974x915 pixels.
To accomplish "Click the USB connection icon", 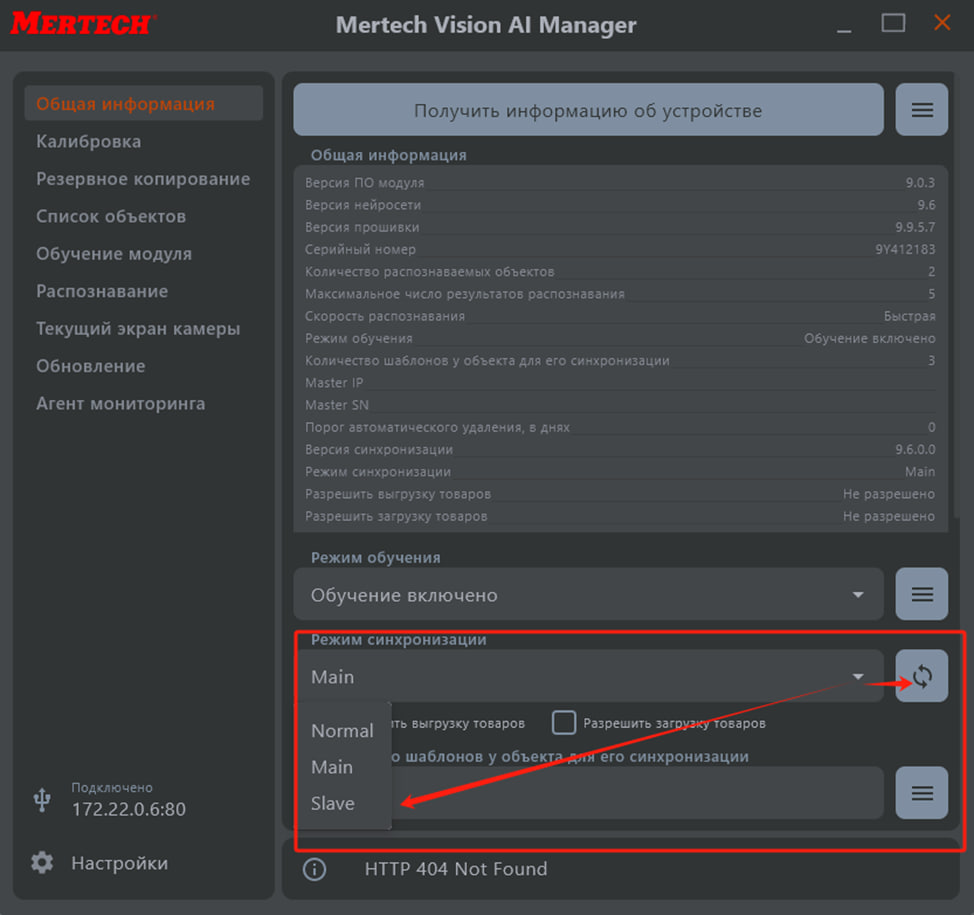I will [x=42, y=799].
